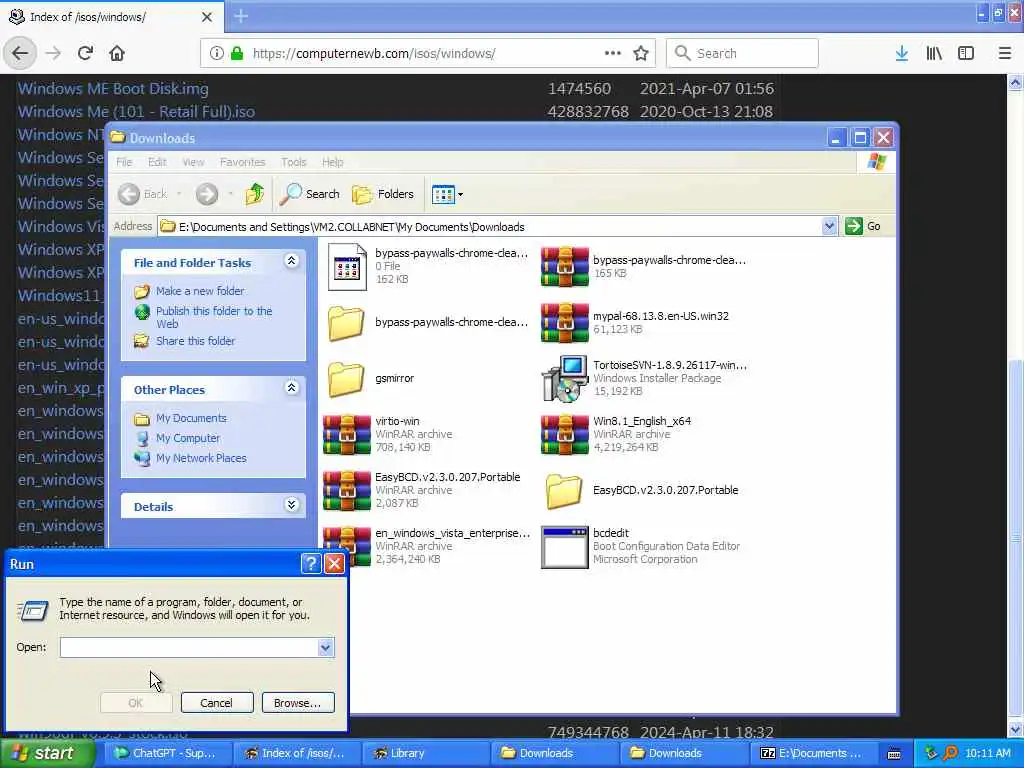The width and height of the screenshot is (1024, 768).
Task: Open Firefox library icon
Action: 934,53
